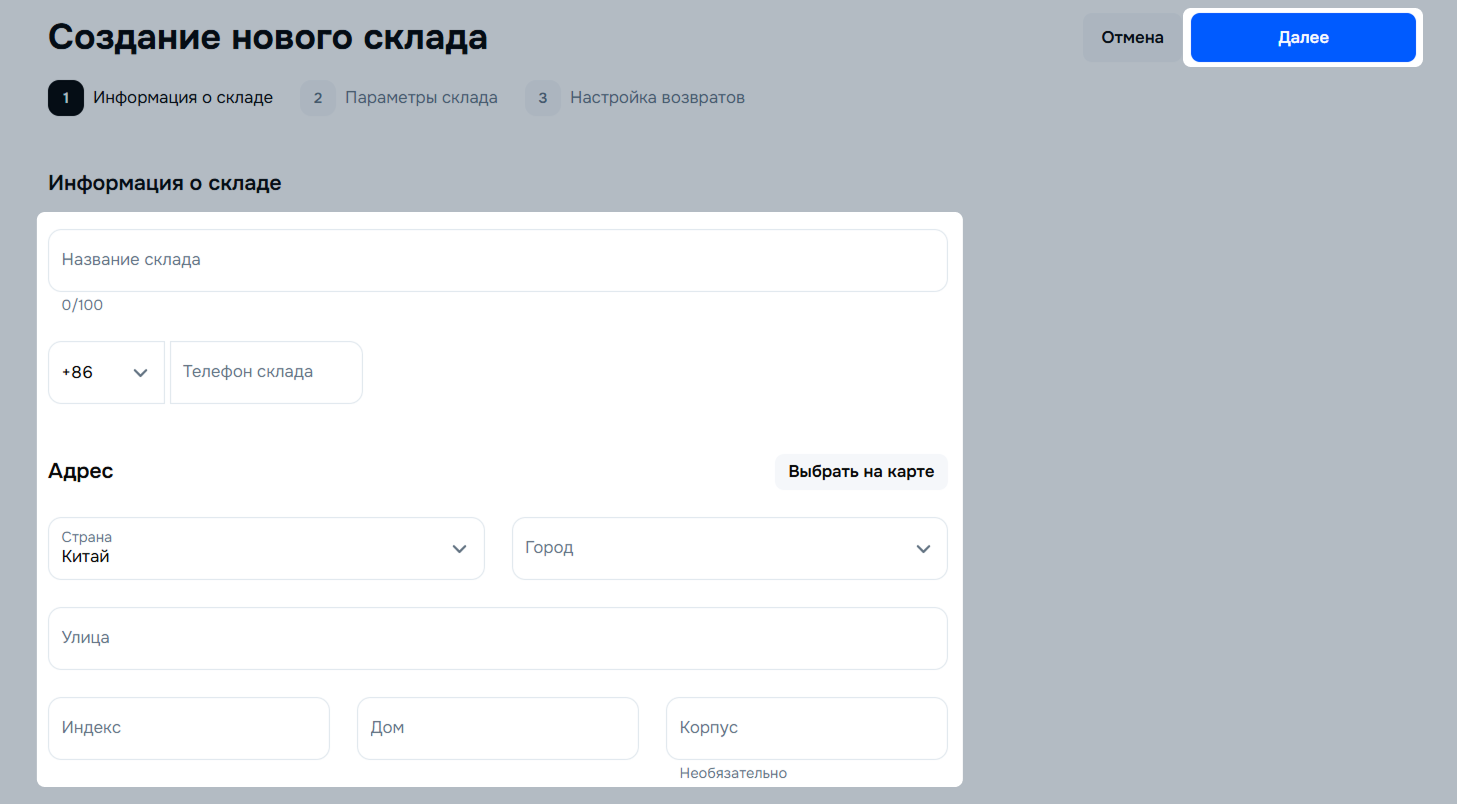Click into the optional Корпус field
Viewport: 1457px width, 804px height.
point(806,728)
